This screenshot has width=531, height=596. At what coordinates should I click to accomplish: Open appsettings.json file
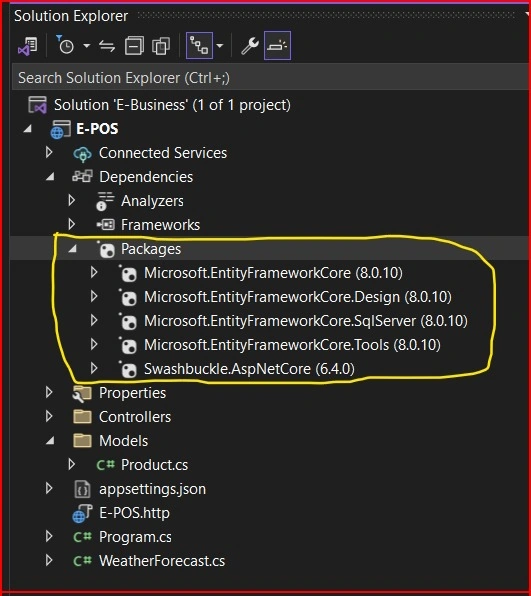click(x=152, y=489)
